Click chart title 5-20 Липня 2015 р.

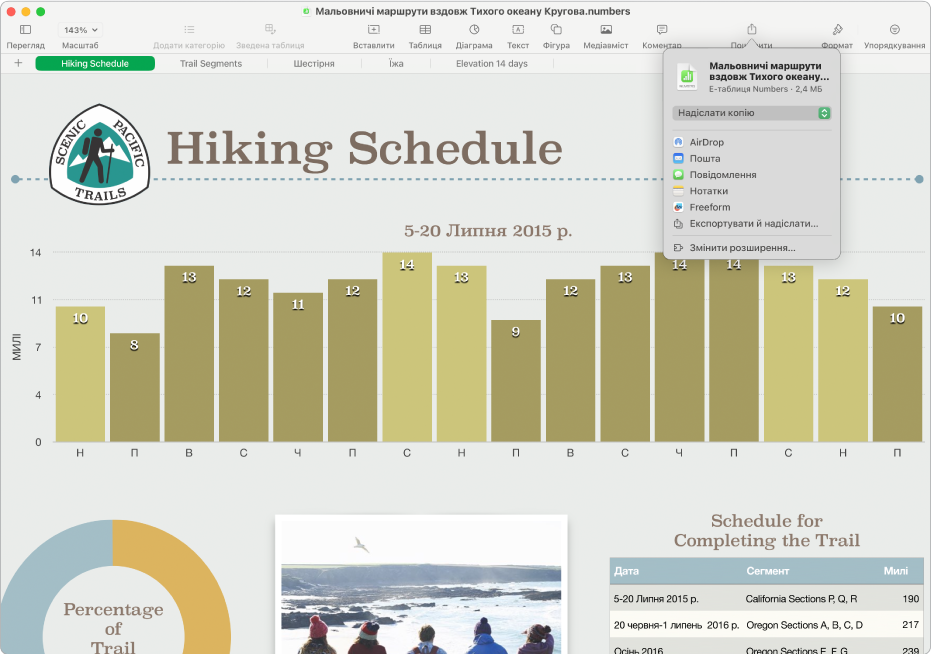click(x=488, y=230)
